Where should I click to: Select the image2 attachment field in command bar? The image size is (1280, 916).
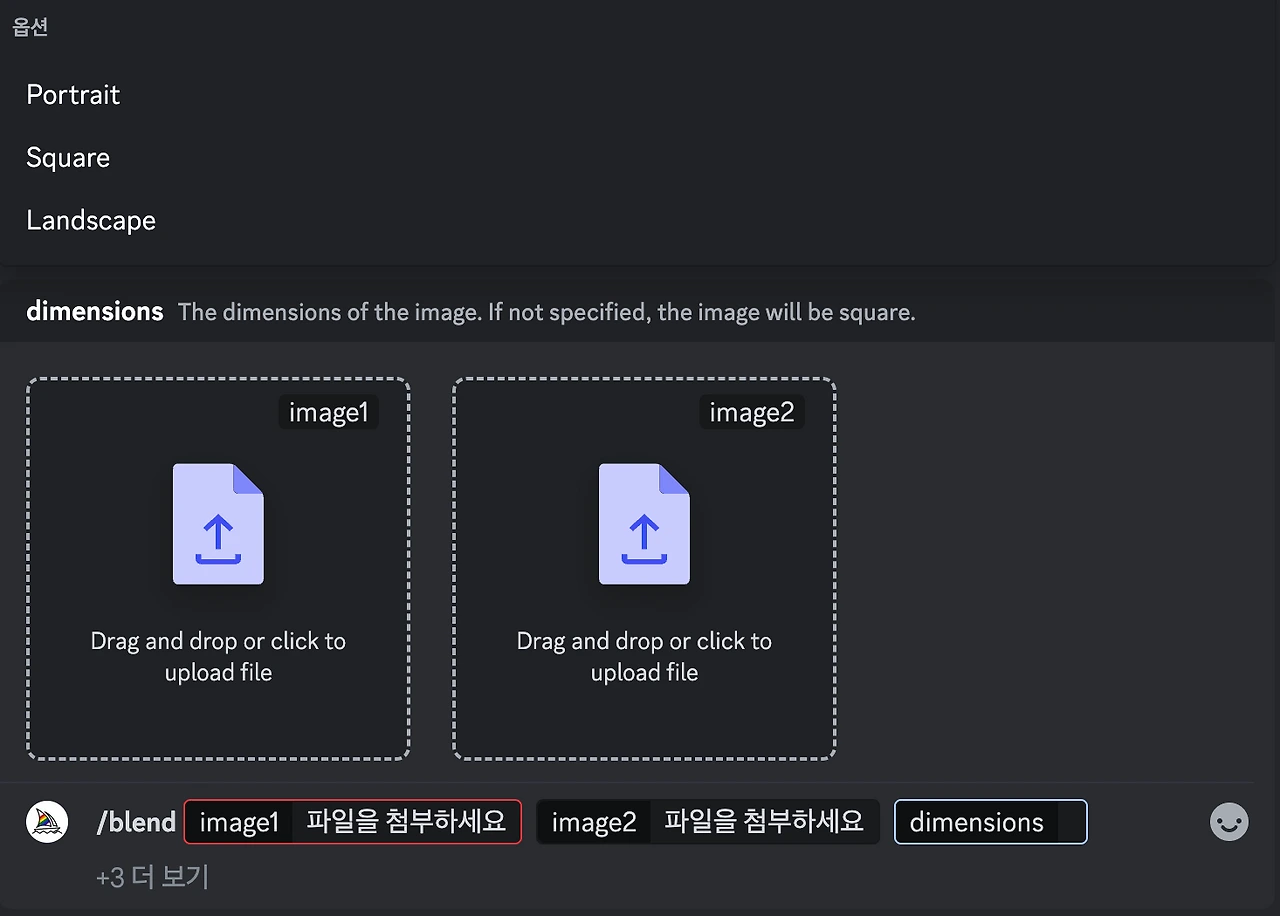pyautogui.click(x=708, y=822)
